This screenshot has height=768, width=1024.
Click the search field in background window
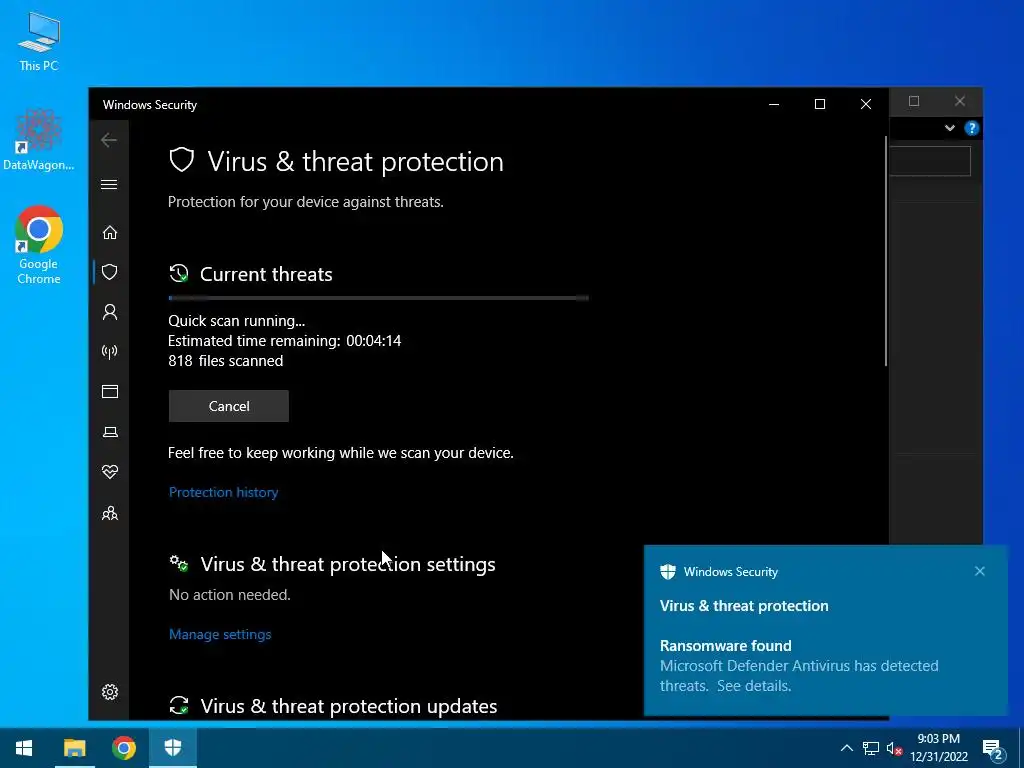(x=930, y=161)
